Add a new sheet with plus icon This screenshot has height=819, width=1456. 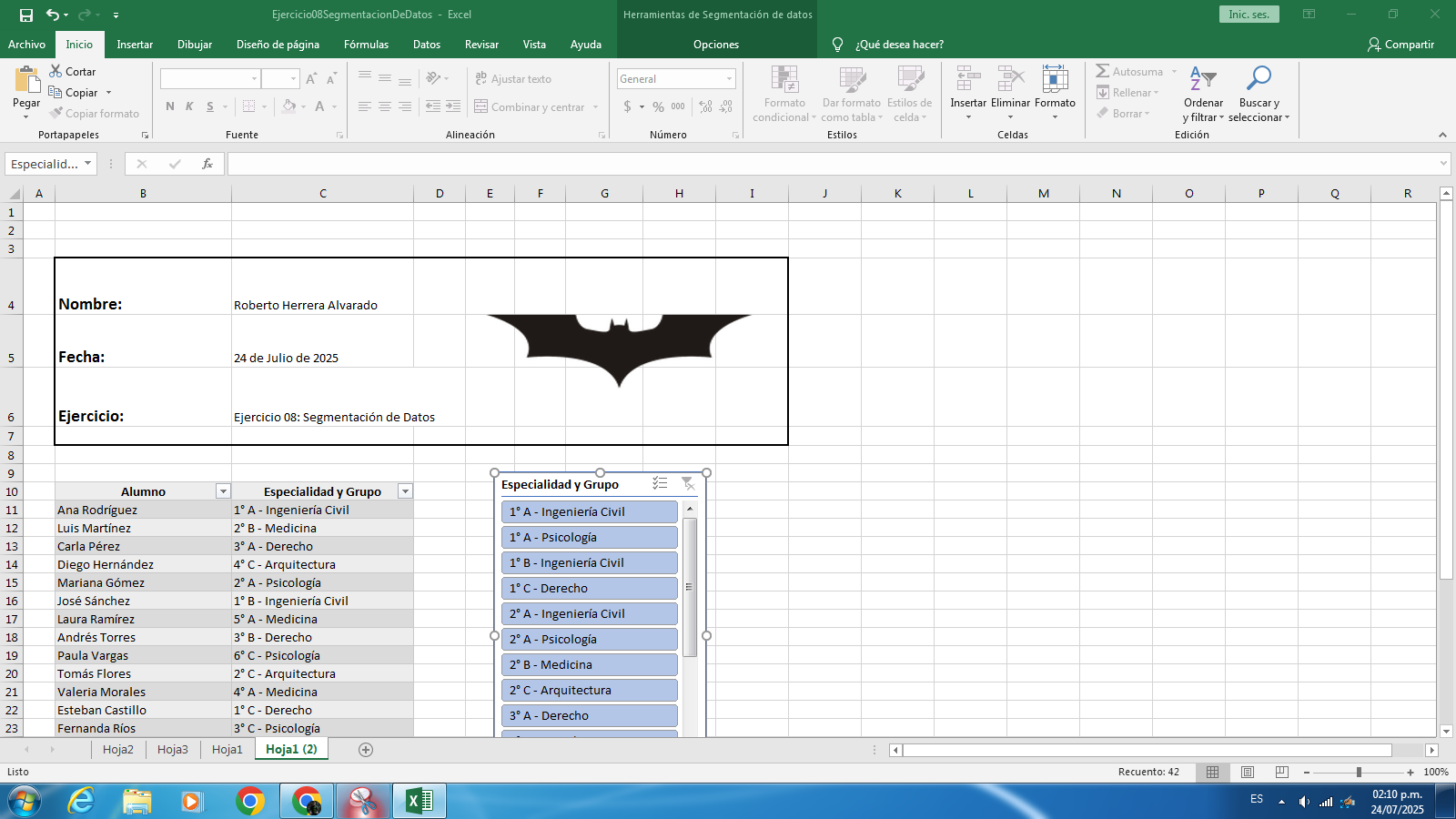tap(366, 750)
